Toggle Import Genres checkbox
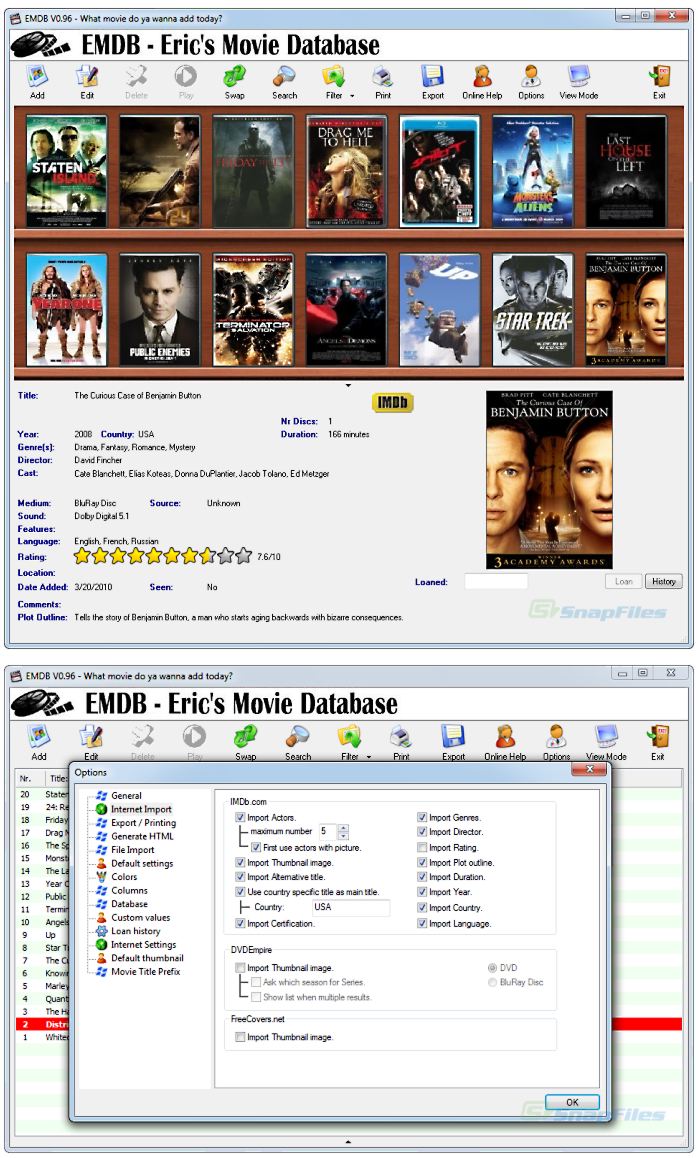Viewport: 698px width, 1158px height. click(x=422, y=818)
